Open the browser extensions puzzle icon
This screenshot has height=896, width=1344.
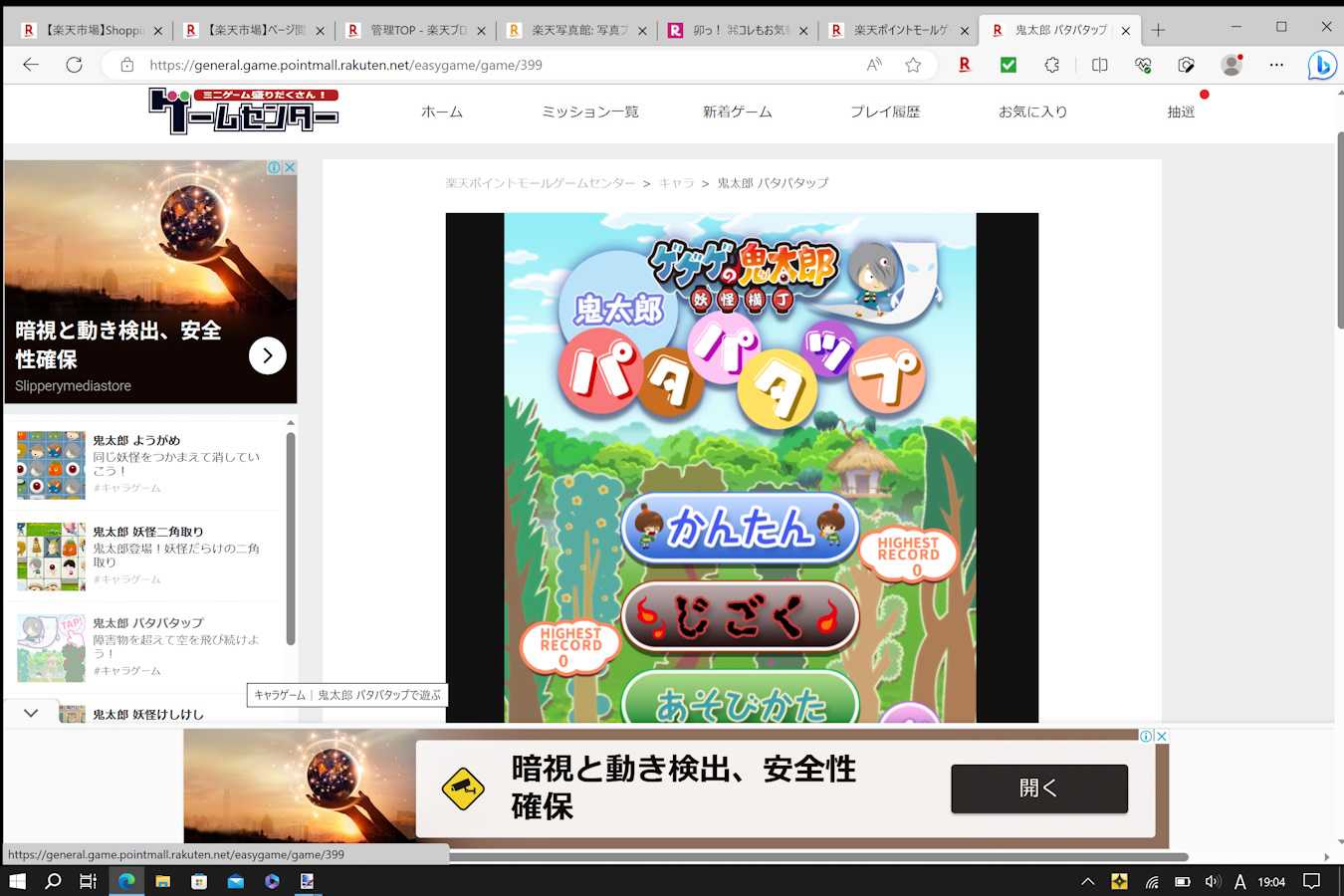coord(1052,65)
